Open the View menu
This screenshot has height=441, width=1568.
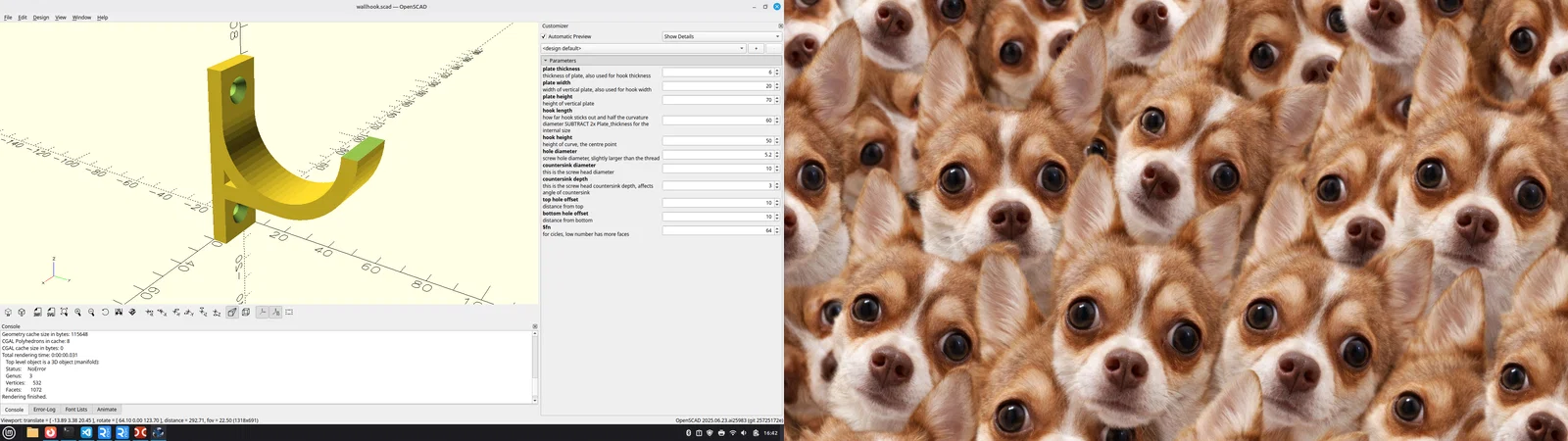click(x=61, y=18)
